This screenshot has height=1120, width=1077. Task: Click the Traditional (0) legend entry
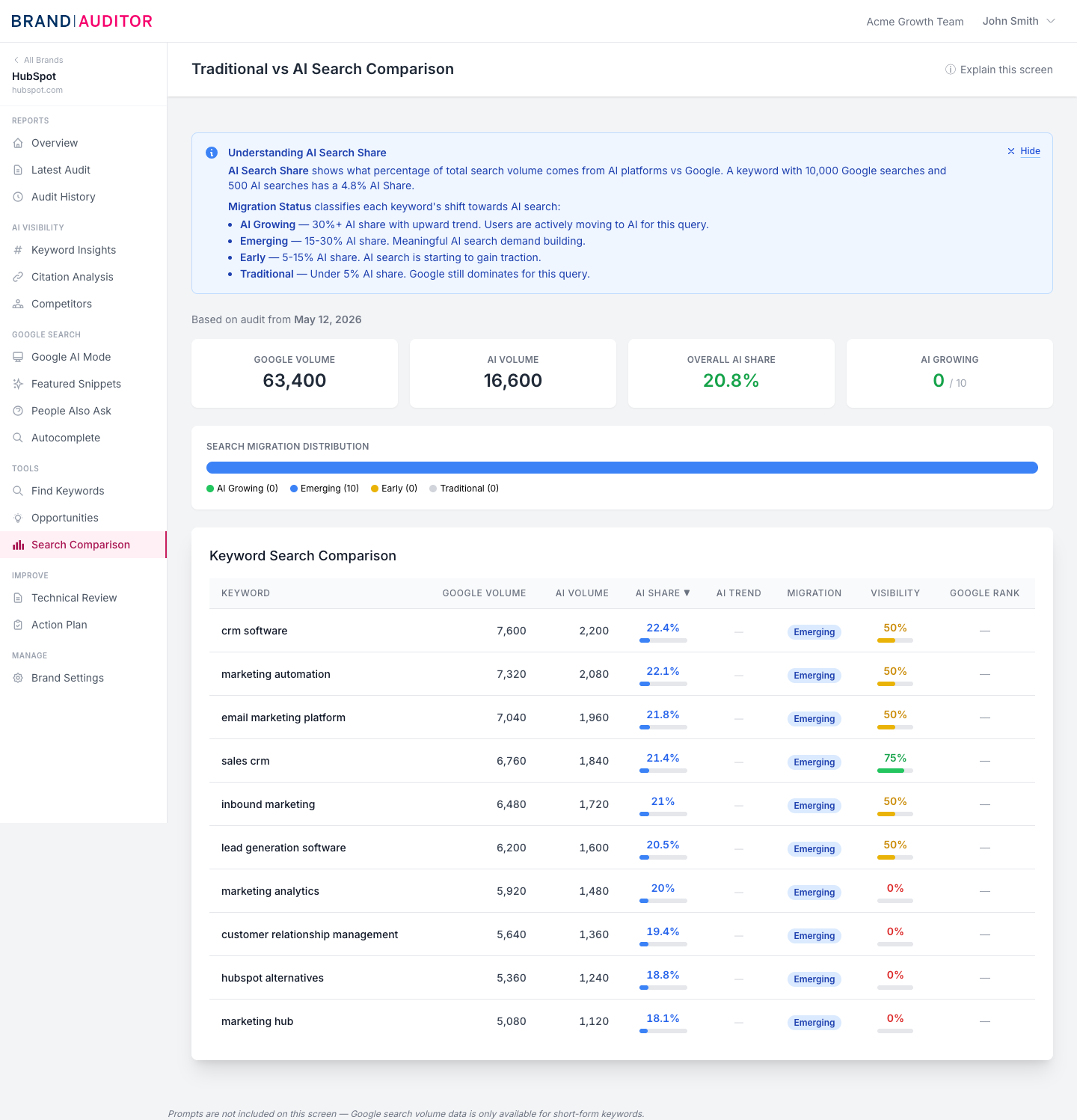(464, 489)
